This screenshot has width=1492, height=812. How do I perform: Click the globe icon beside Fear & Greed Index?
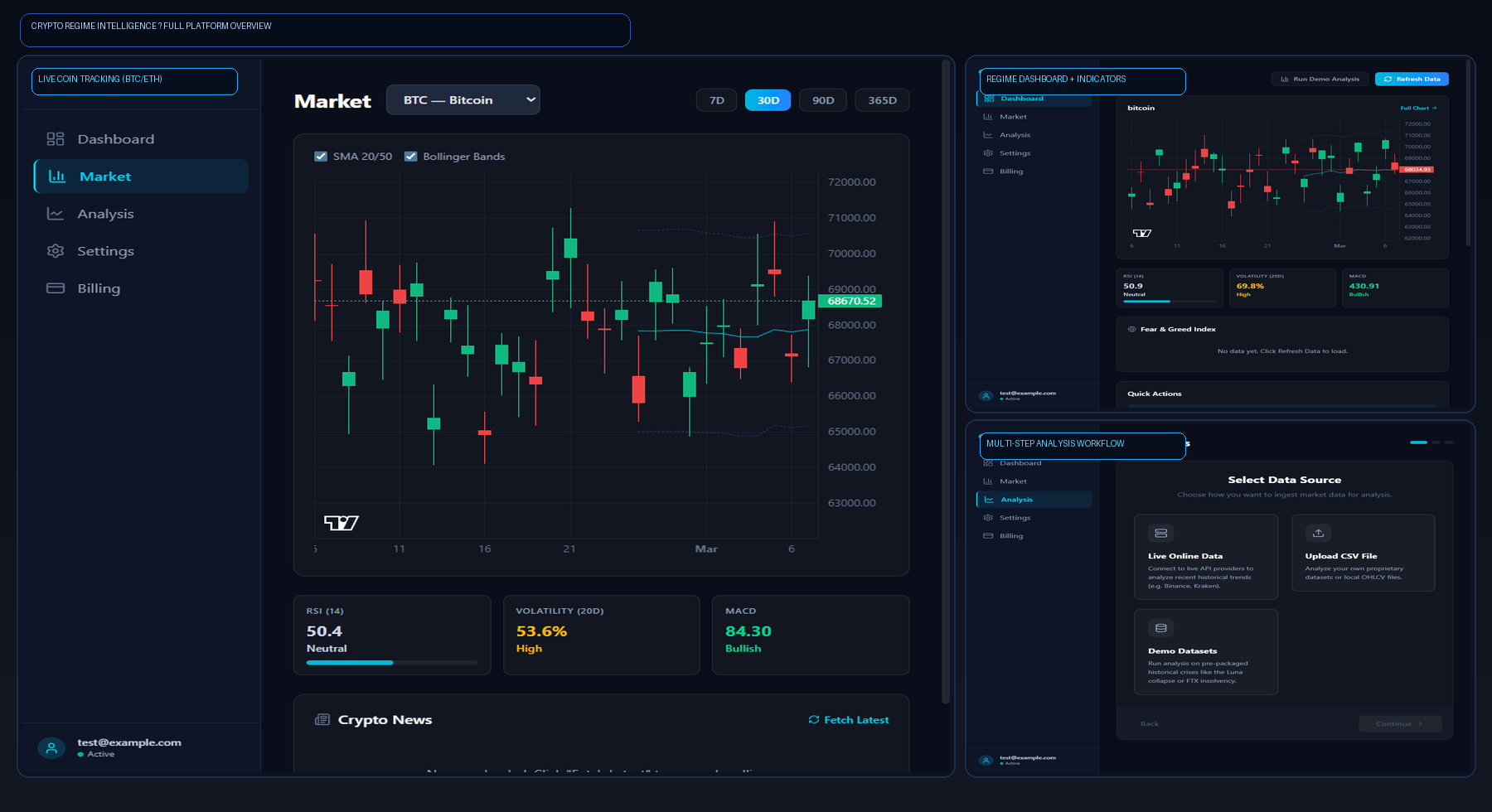(1131, 328)
